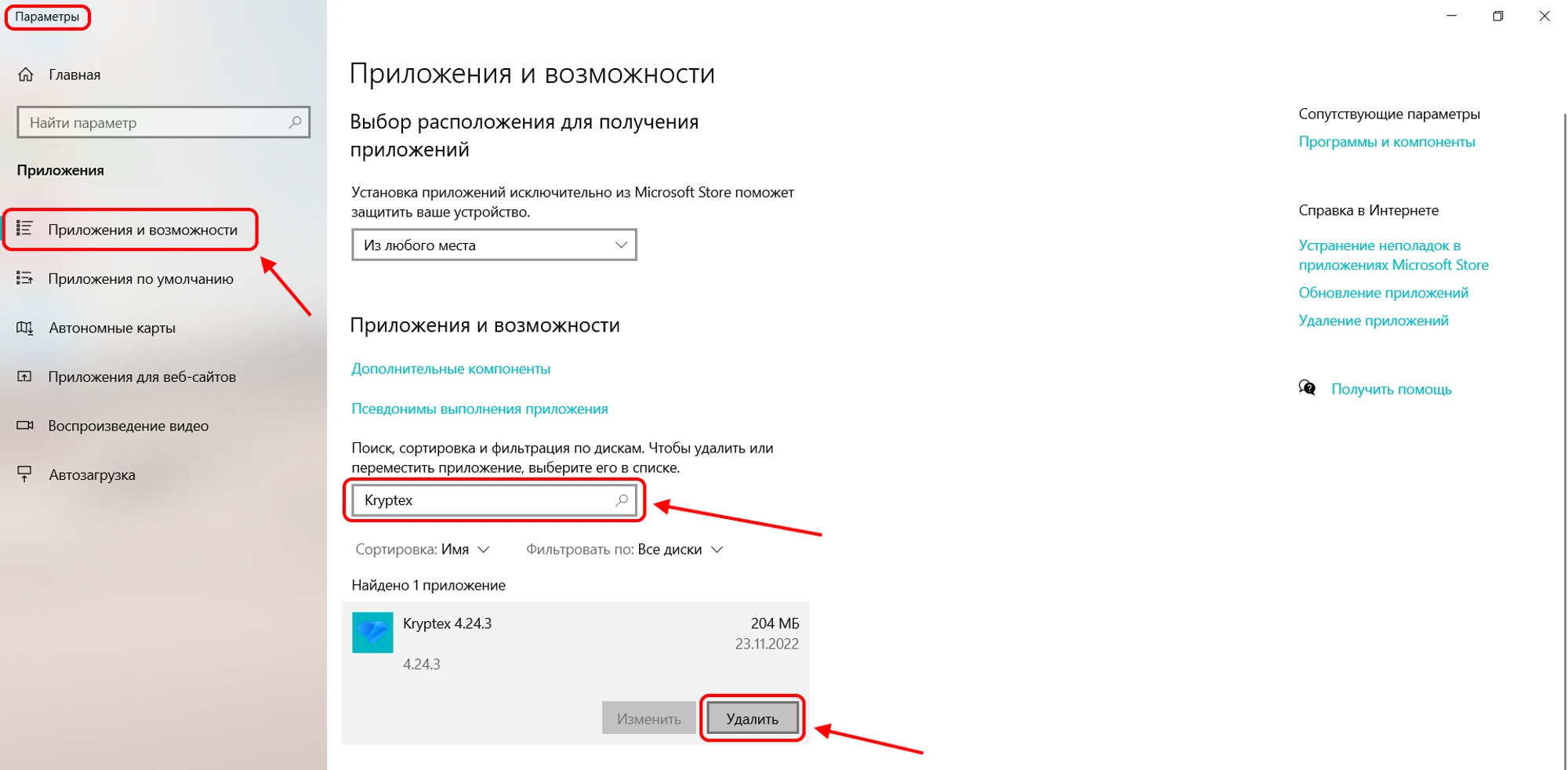
Task: Click the search icon in Kryptex field
Action: coord(622,500)
